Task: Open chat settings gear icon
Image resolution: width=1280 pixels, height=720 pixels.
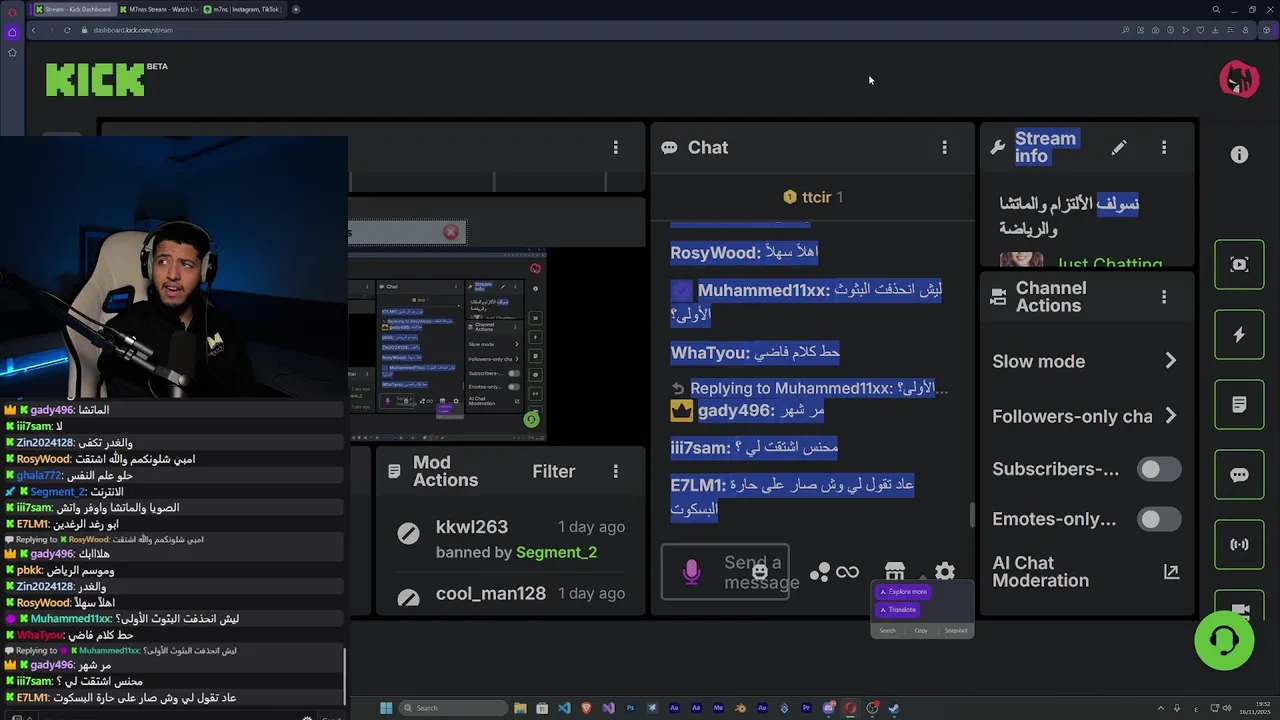Action: (945, 572)
